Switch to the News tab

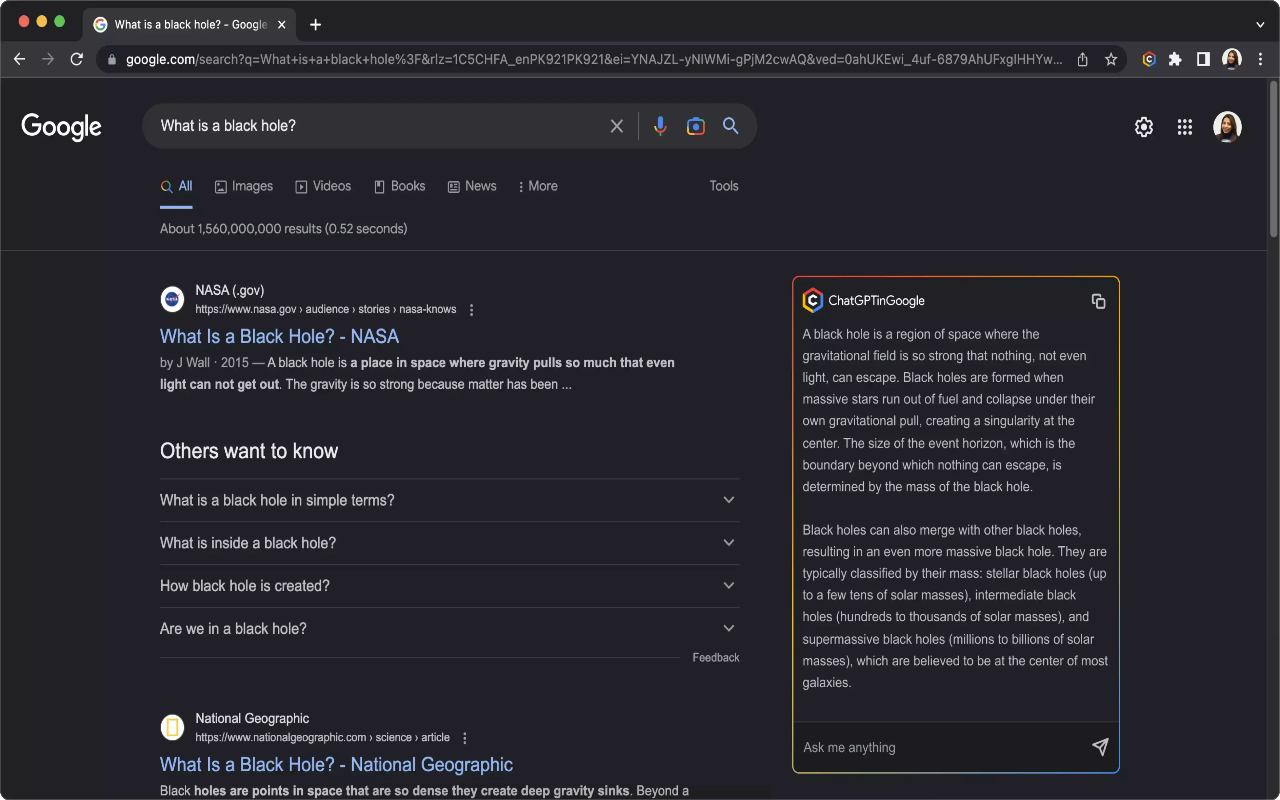tap(472, 186)
